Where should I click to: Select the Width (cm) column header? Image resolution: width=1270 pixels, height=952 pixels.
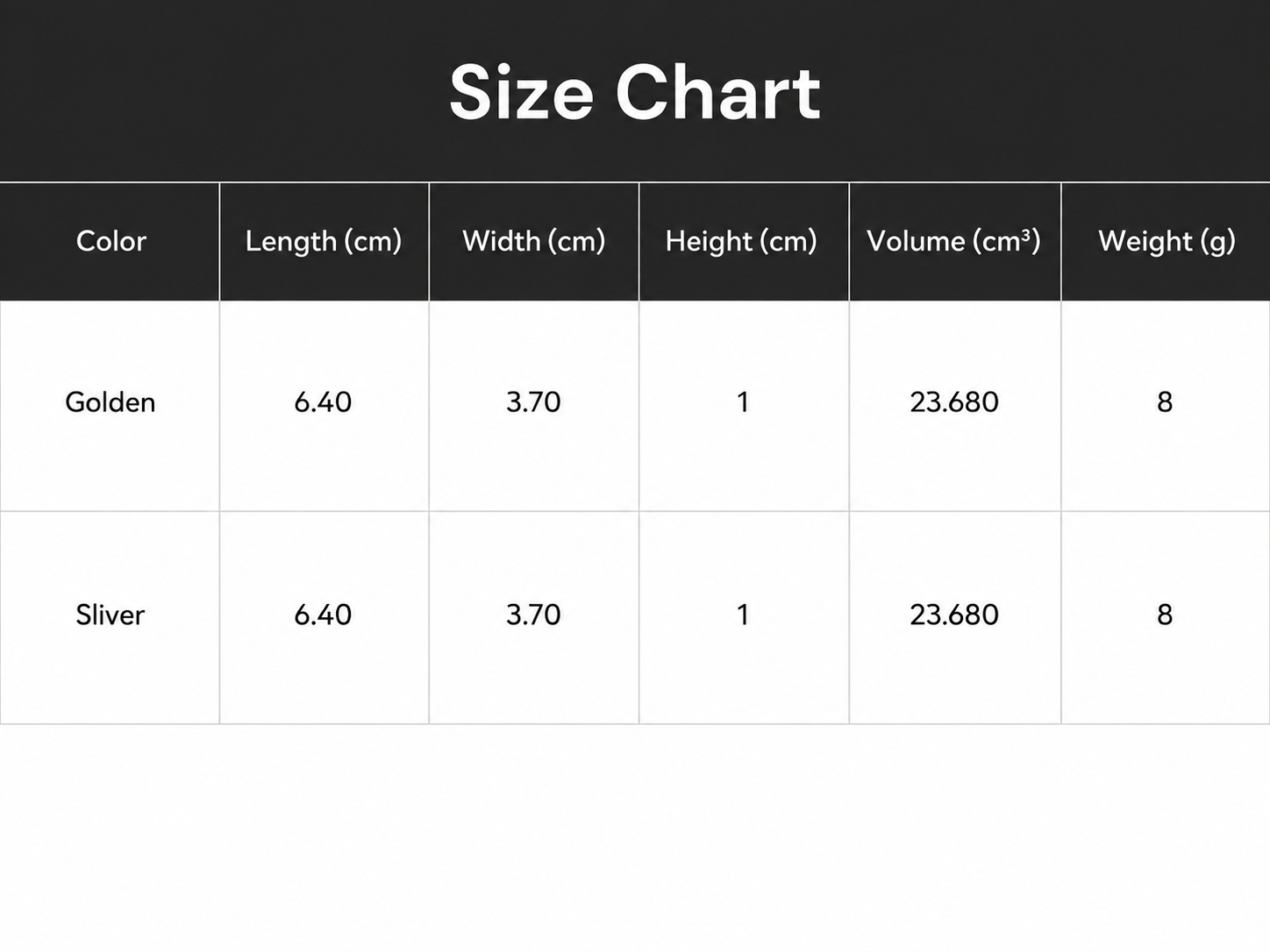(534, 241)
